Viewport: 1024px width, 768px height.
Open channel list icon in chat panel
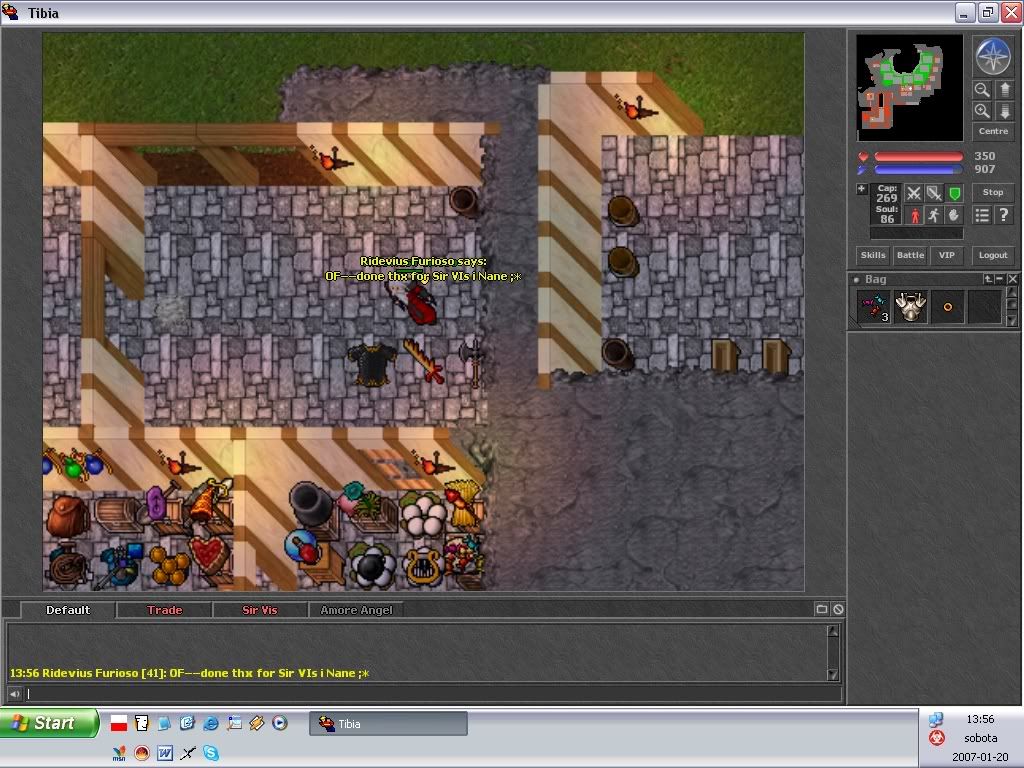[x=822, y=609]
